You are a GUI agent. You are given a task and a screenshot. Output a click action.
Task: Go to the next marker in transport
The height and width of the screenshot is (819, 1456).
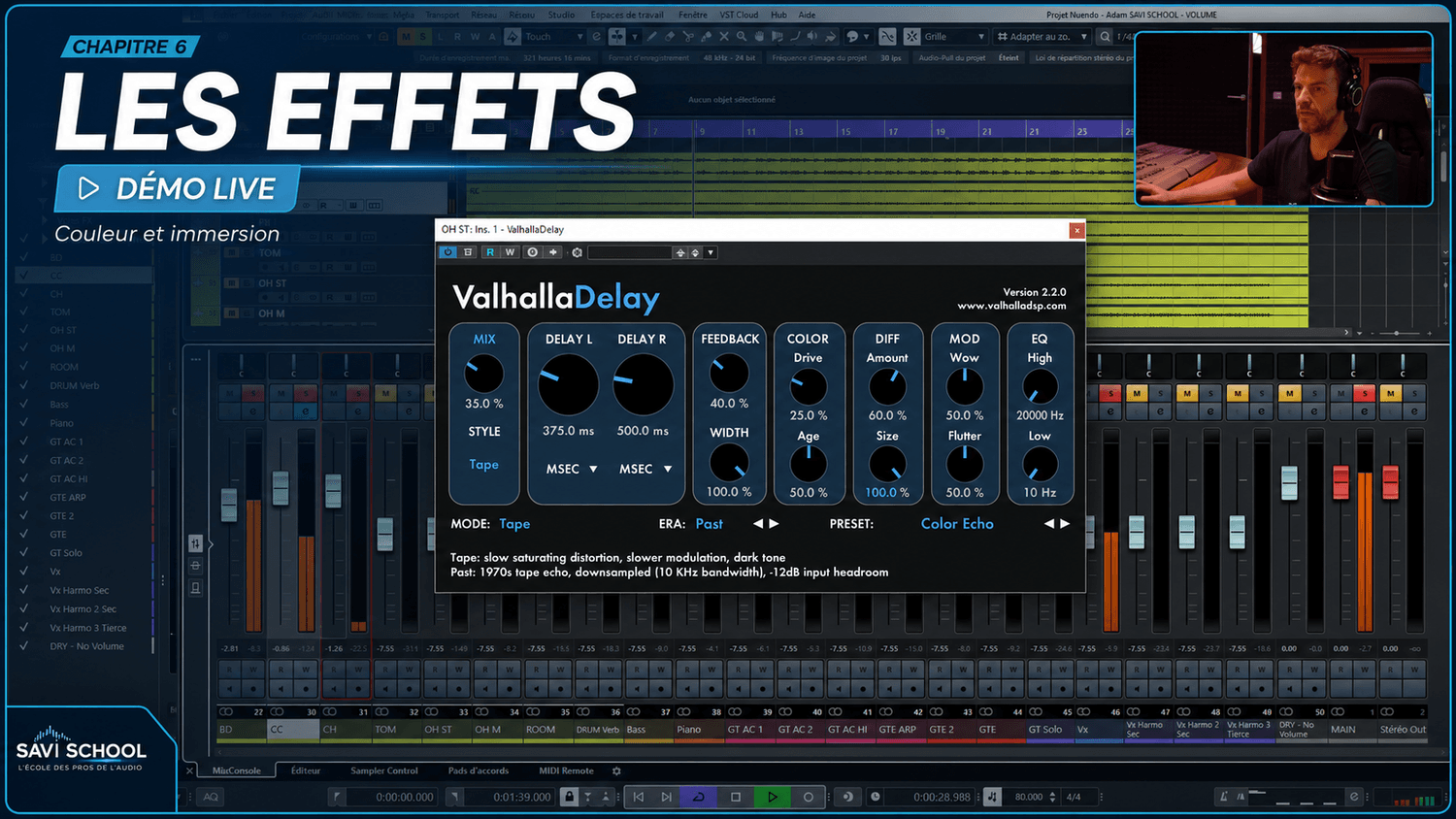(666, 797)
